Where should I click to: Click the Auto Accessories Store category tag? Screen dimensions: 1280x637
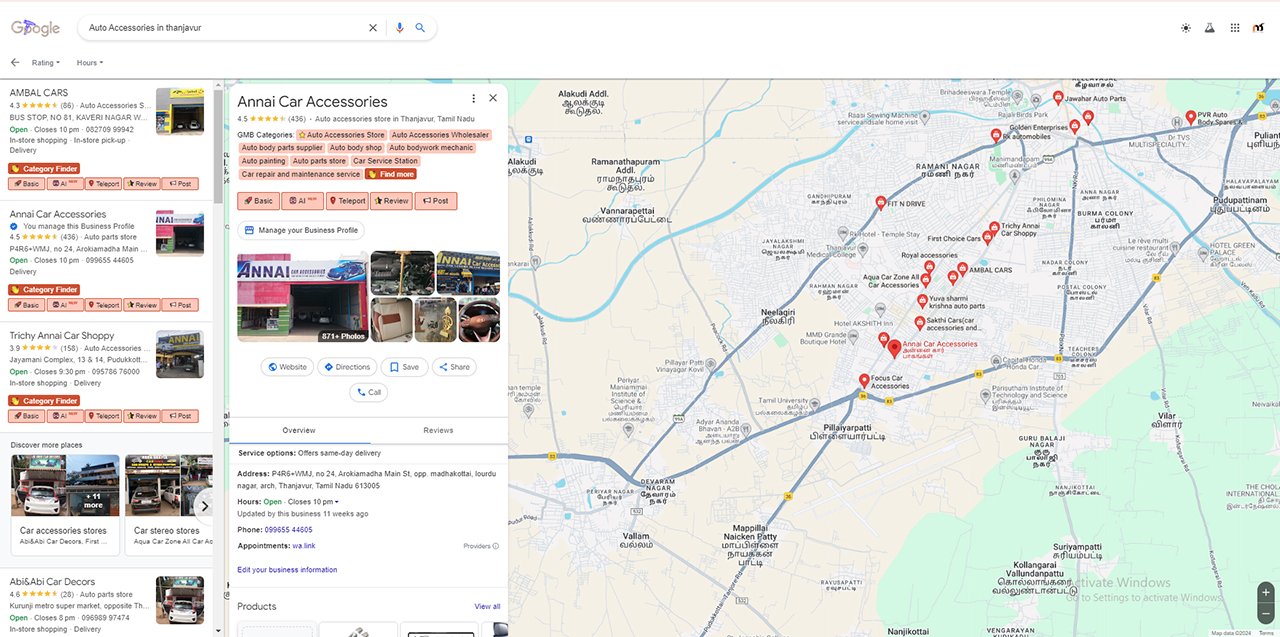341,135
